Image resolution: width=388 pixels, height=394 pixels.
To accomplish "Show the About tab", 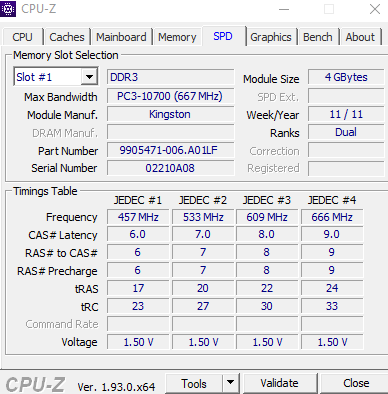I will coord(360,37).
